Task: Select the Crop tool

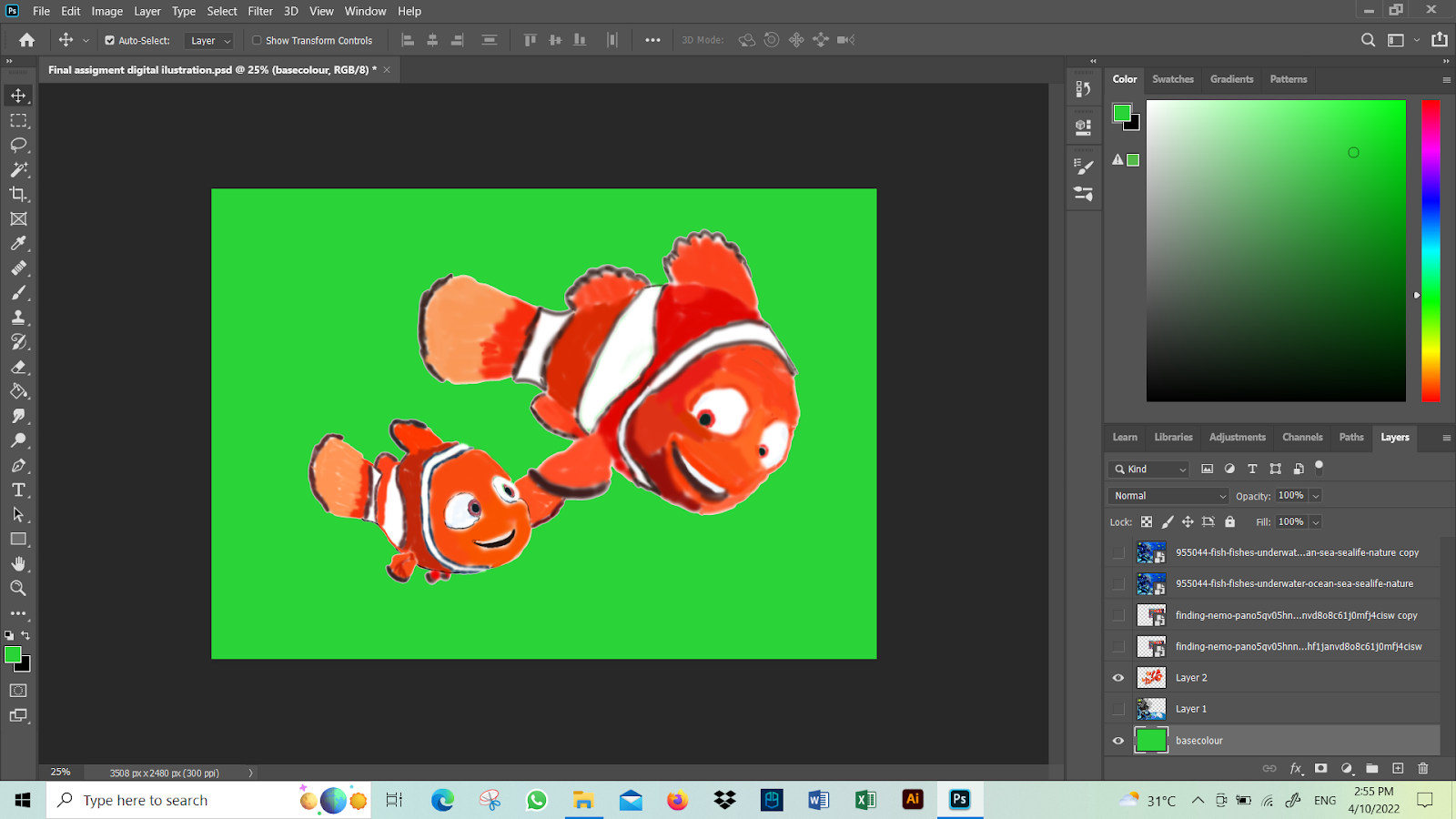Action: [x=18, y=194]
